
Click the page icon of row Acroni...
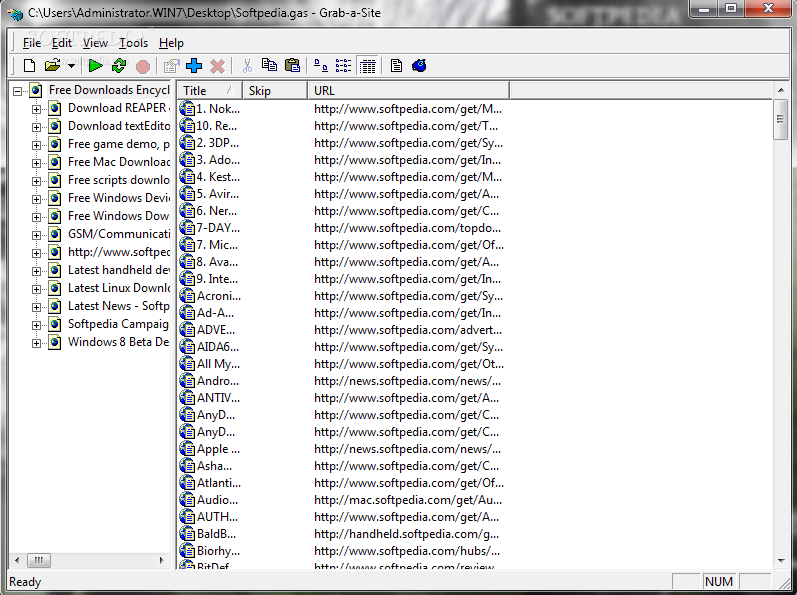point(188,296)
